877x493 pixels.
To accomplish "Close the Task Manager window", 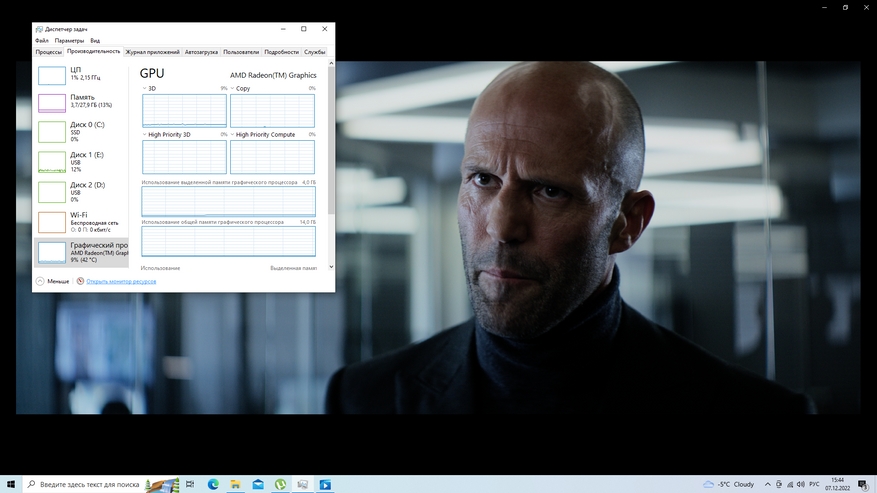I will pos(324,29).
